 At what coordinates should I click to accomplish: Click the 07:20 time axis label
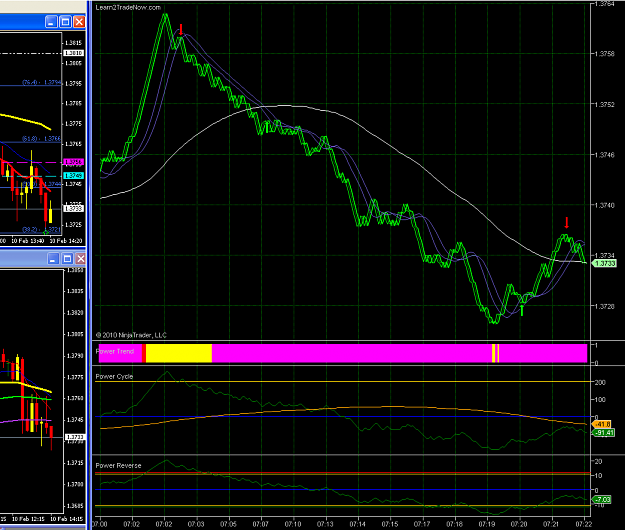[x=519, y=524]
